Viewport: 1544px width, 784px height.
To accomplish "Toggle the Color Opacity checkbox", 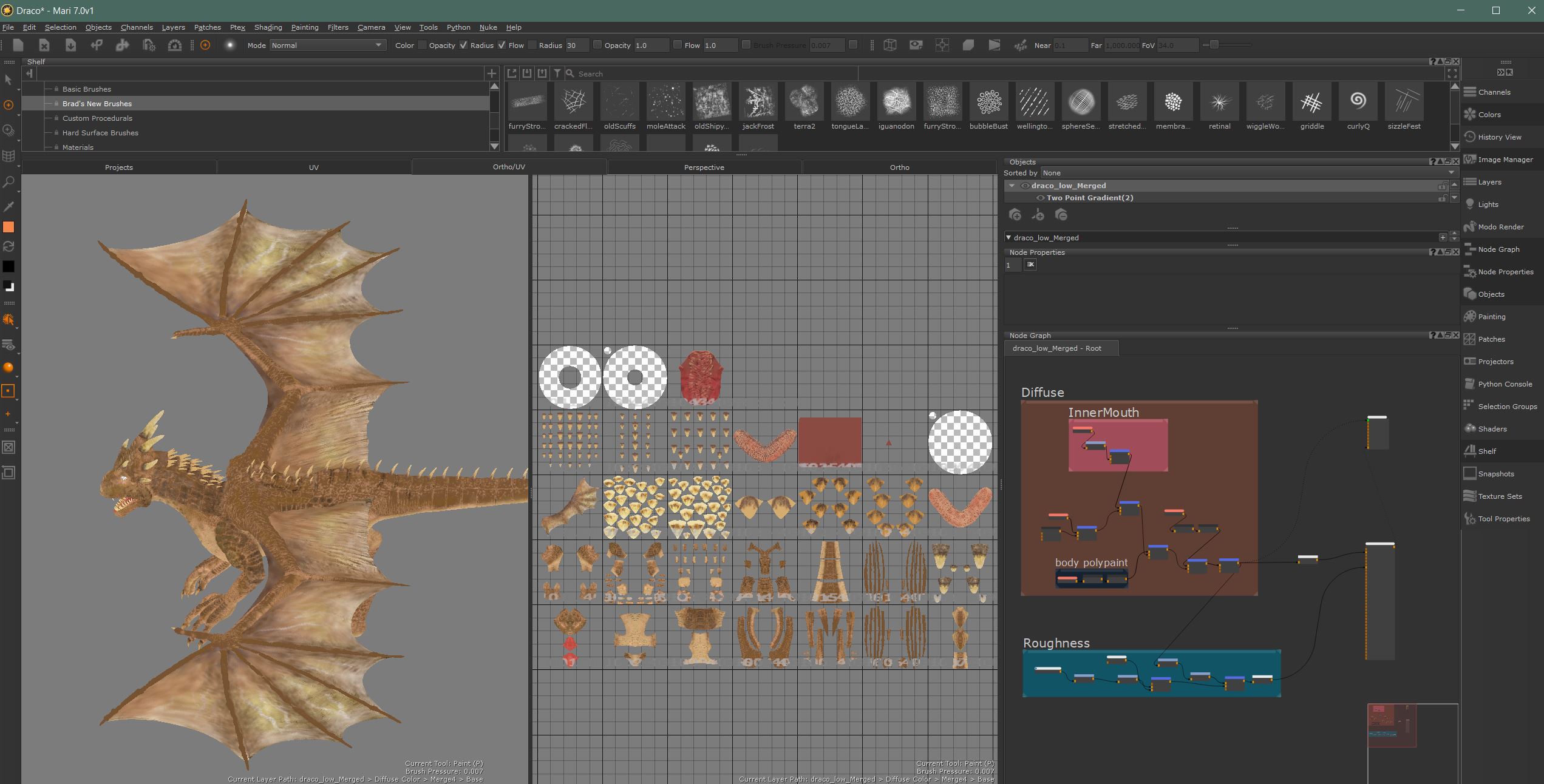I will click(423, 45).
